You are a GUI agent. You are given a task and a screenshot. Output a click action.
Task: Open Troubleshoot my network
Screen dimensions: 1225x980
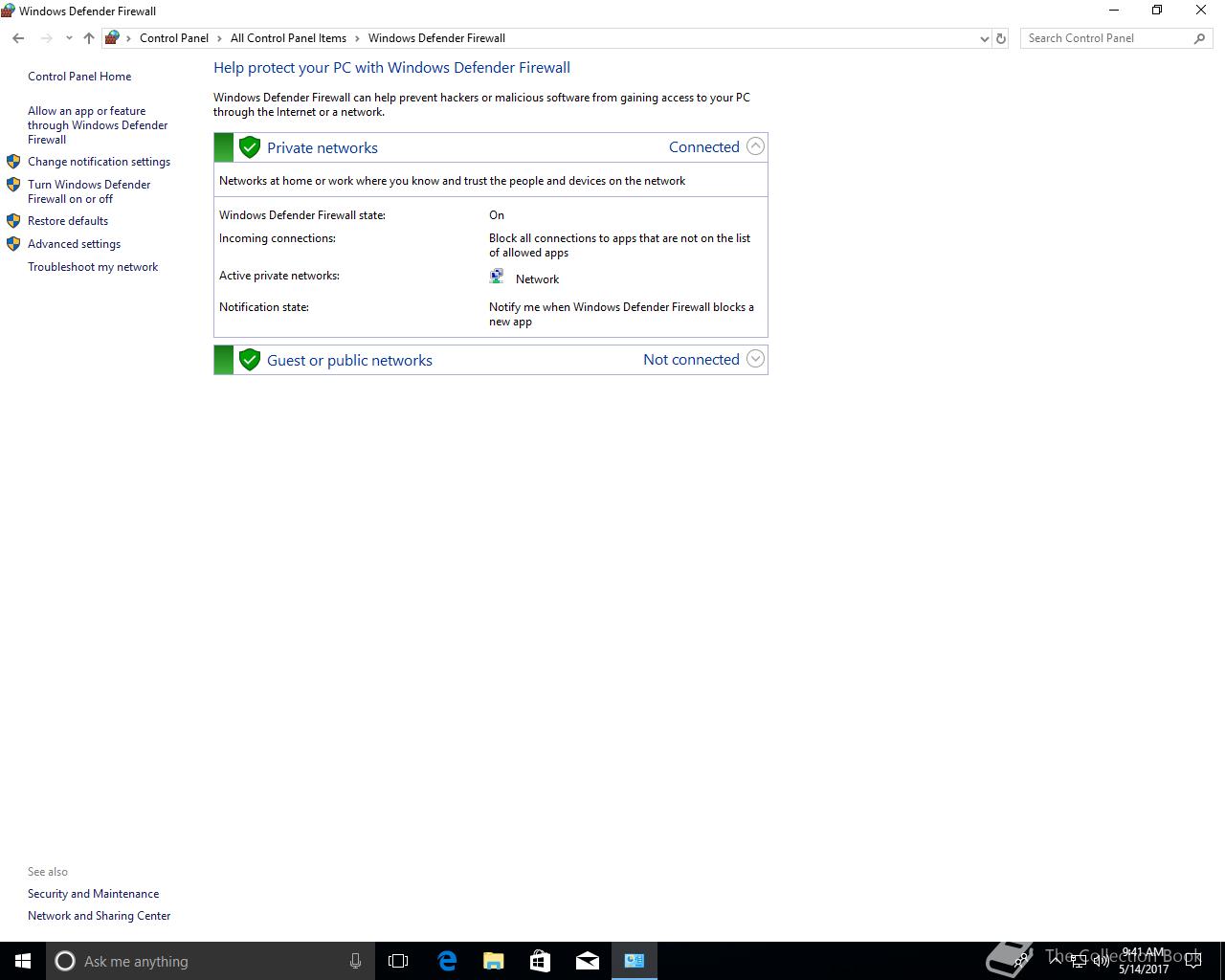point(93,267)
